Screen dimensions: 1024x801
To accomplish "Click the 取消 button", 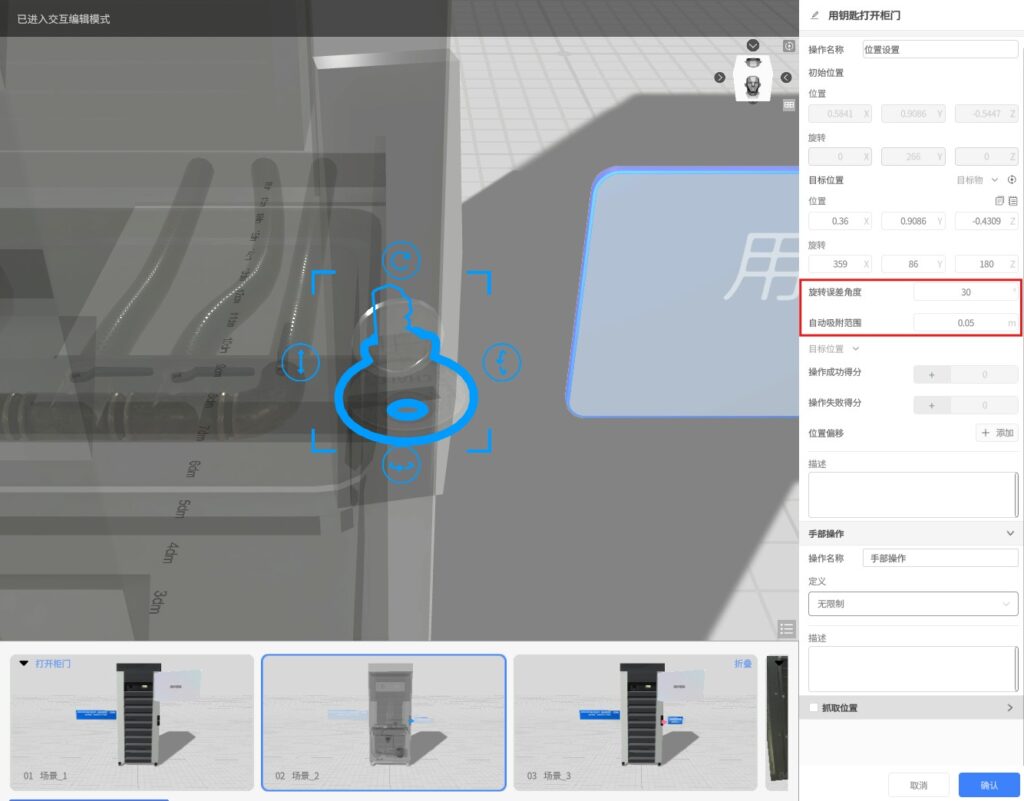I will coord(918,785).
